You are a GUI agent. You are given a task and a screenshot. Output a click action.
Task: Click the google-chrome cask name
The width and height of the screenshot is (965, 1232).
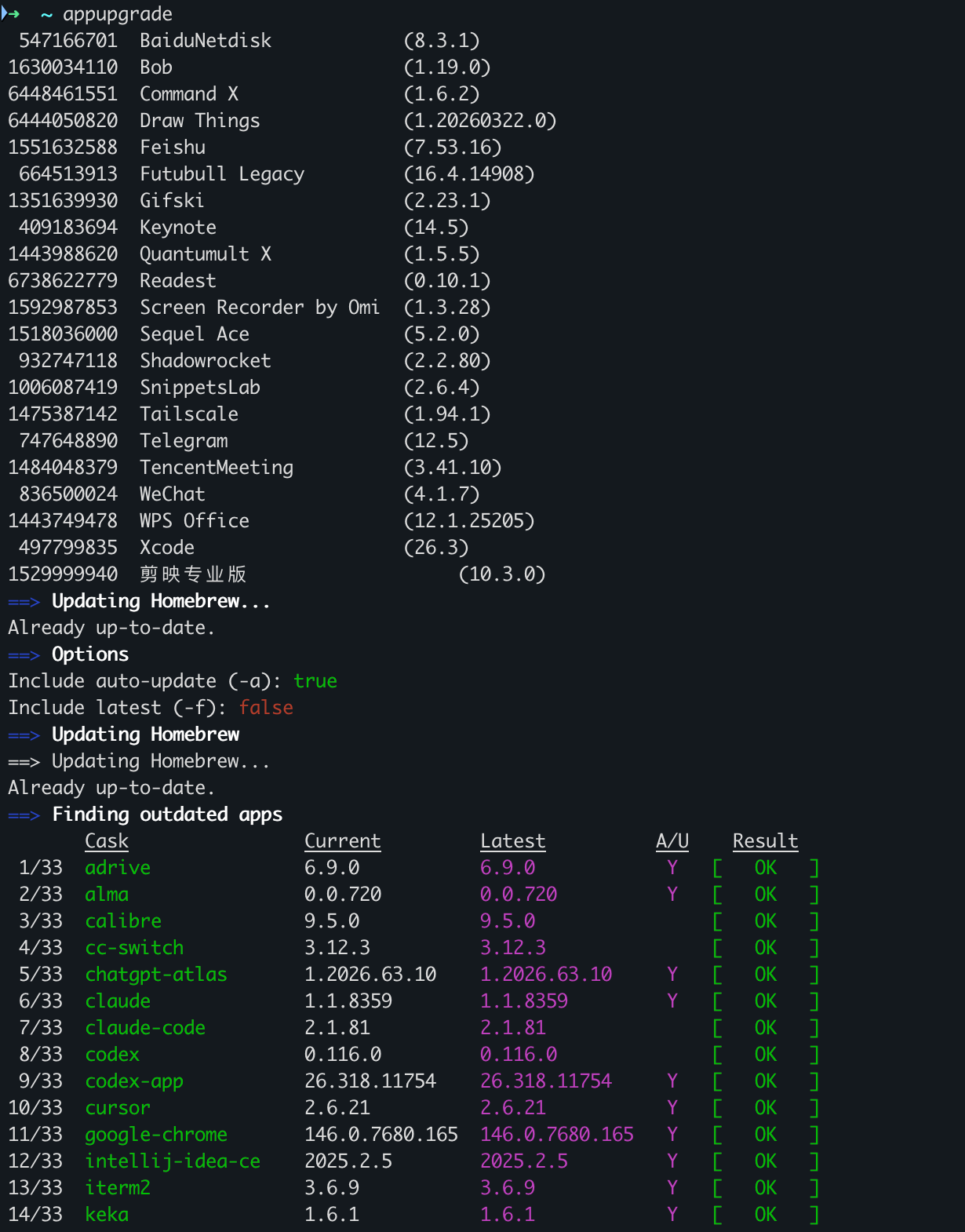tap(156, 1135)
